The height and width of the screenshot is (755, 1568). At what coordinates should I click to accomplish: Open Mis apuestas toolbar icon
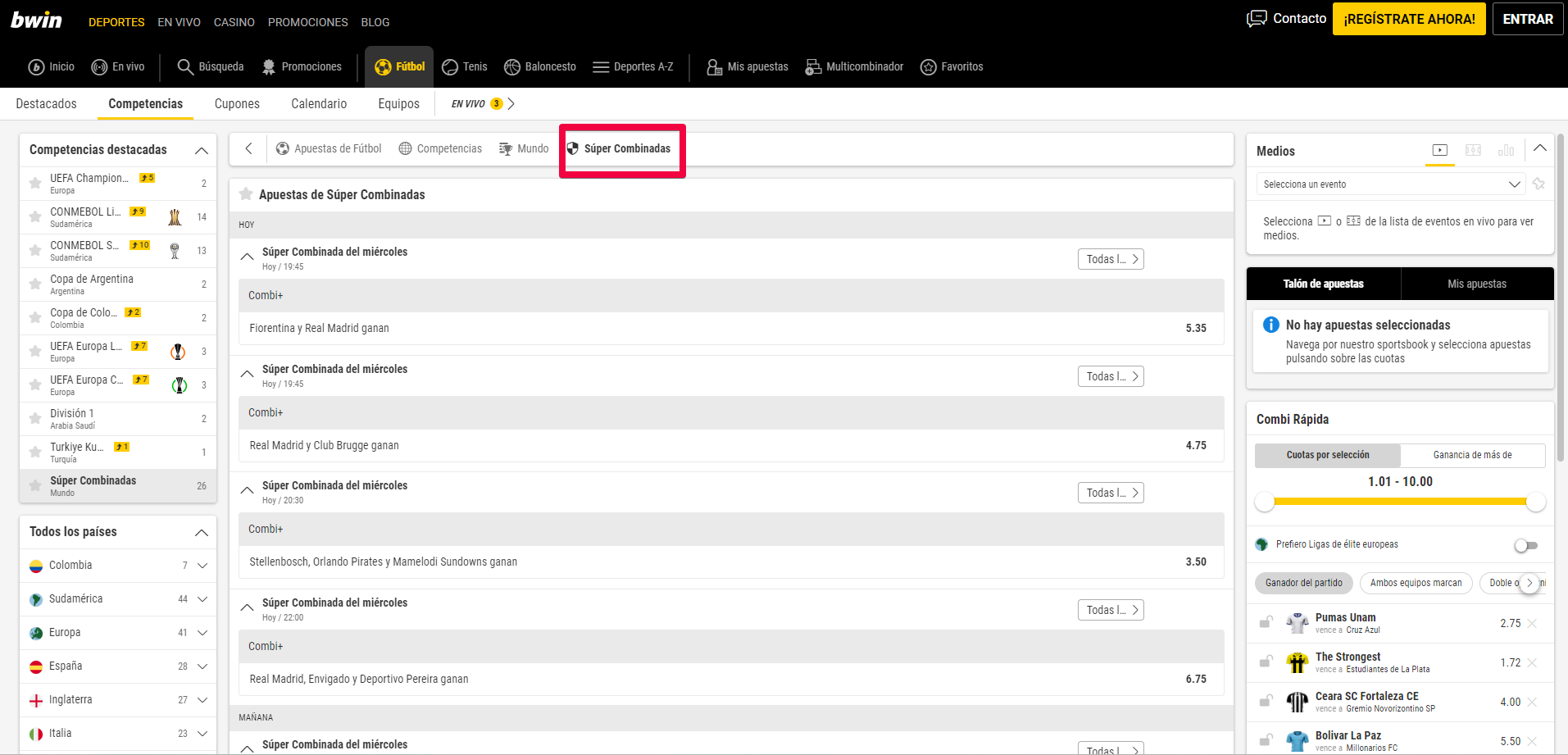(x=714, y=67)
